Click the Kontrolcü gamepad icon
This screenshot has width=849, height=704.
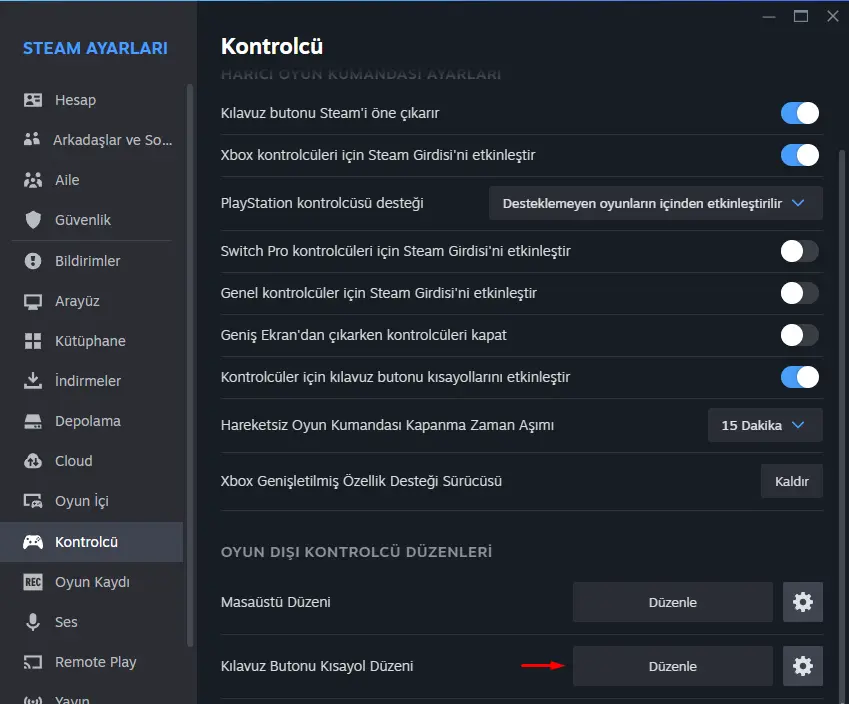33,542
